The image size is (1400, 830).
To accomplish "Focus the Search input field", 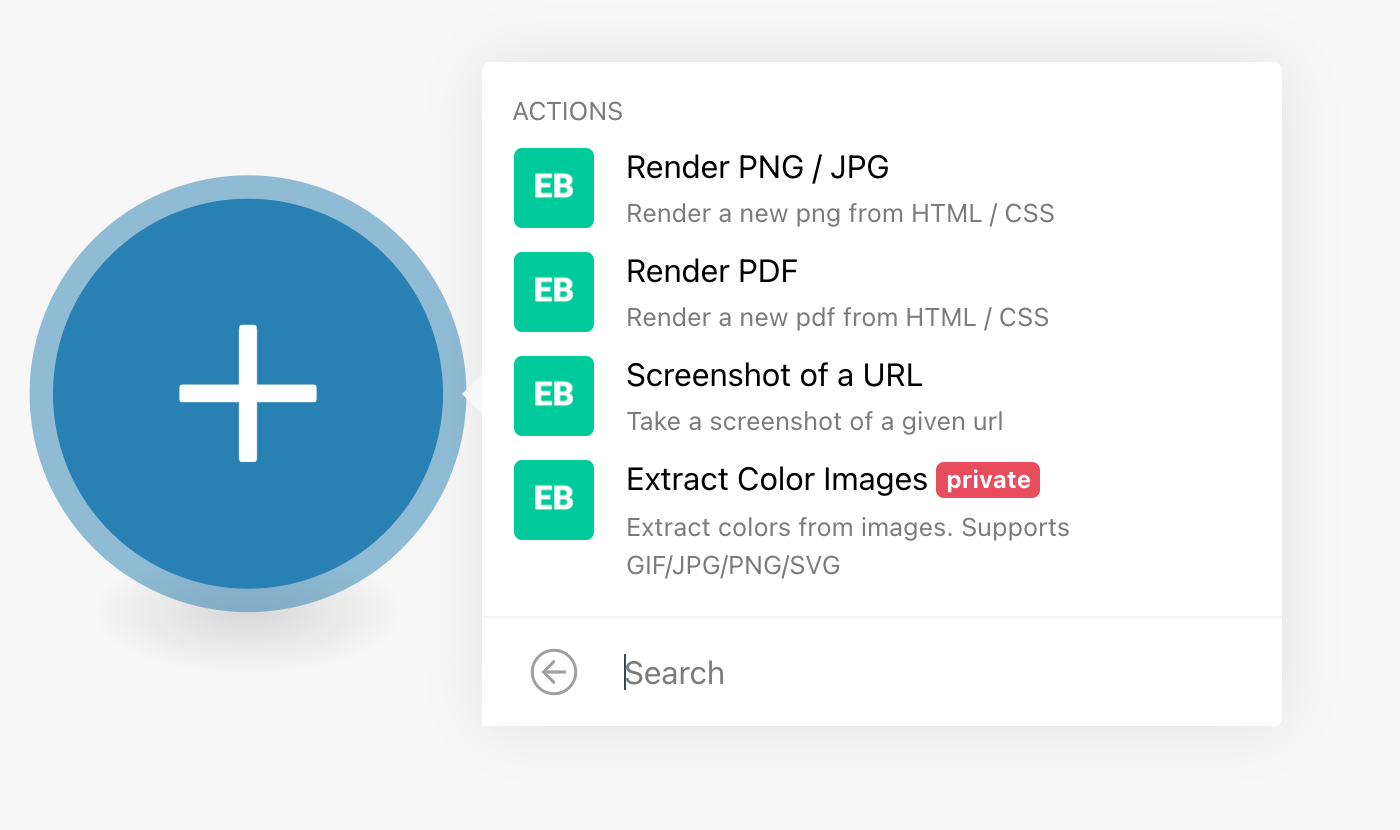I will pos(900,673).
